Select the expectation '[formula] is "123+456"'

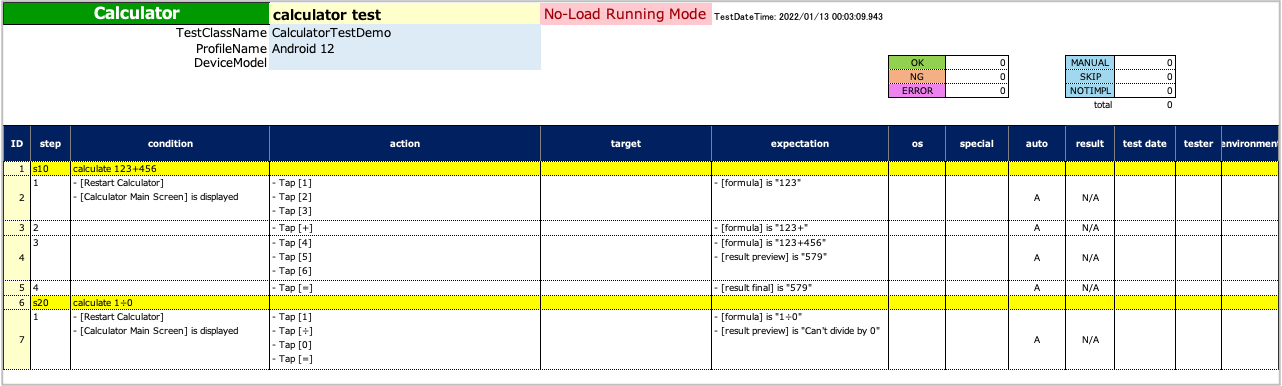[770, 243]
